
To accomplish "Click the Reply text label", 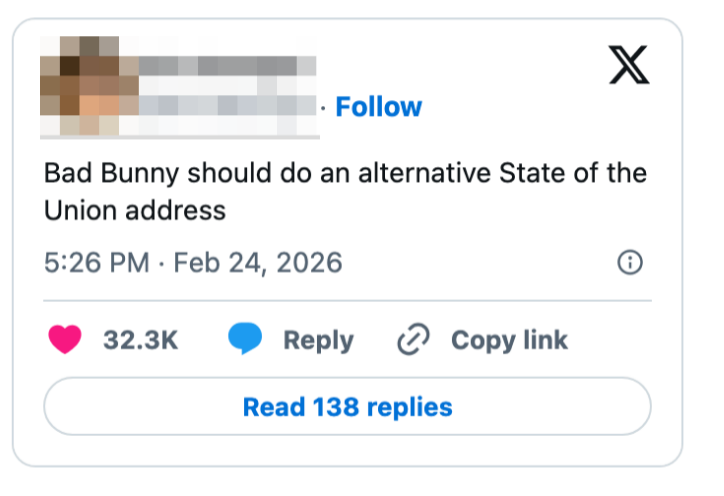I will click(318, 340).
